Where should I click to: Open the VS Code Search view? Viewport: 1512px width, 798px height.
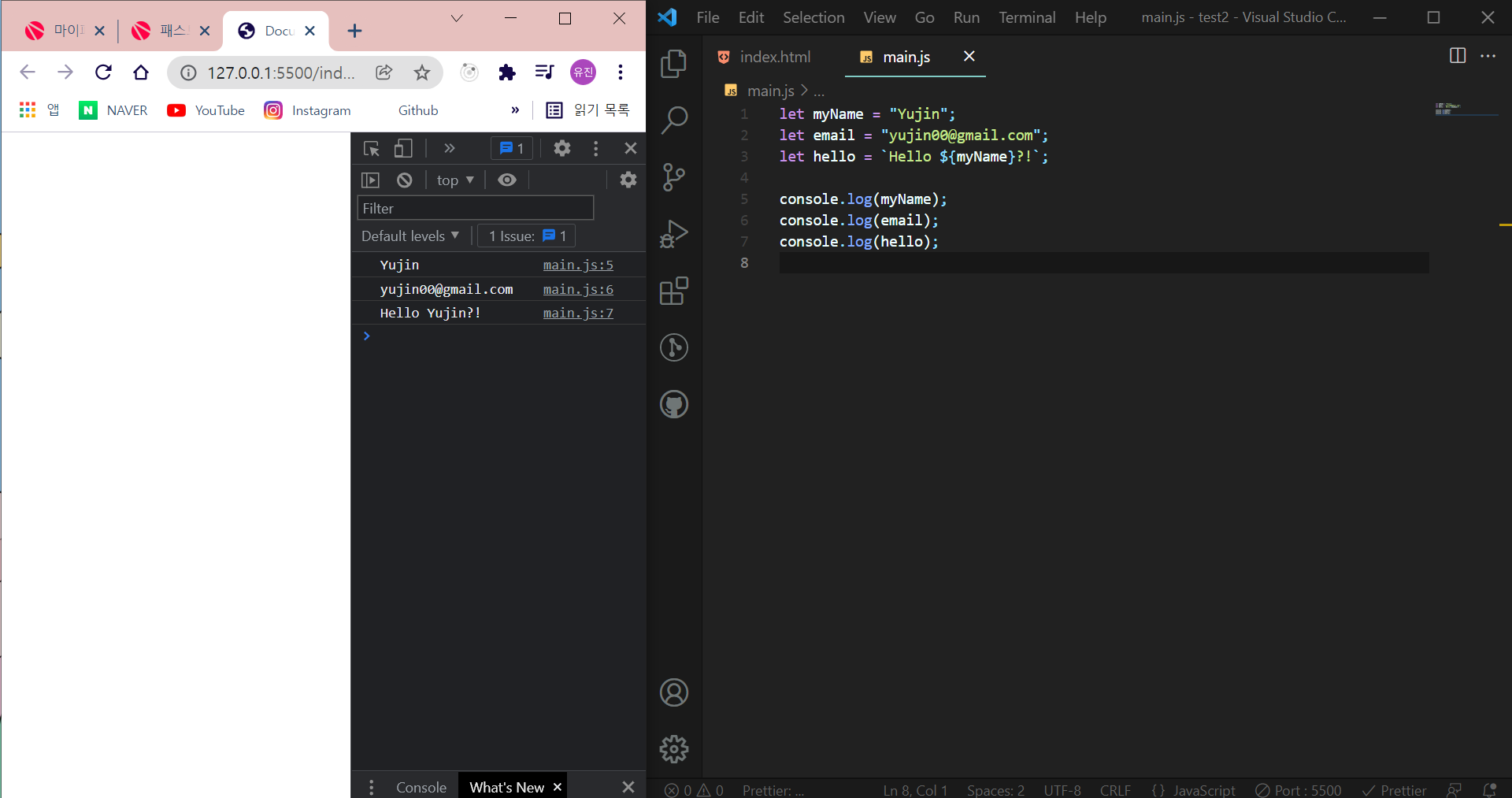click(x=673, y=121)
